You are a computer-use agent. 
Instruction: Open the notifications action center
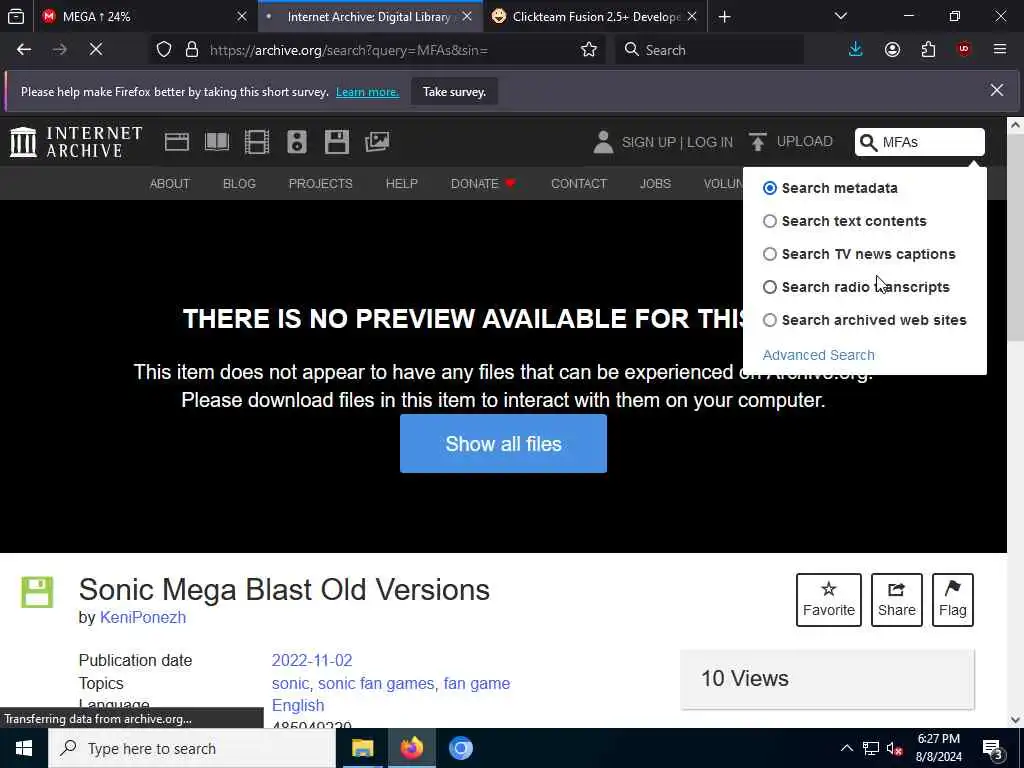[993, 748]
